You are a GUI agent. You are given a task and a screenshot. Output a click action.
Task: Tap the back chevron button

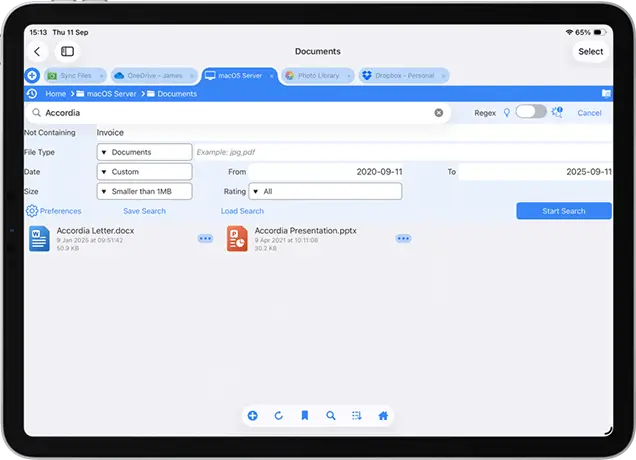pos(37,52)
